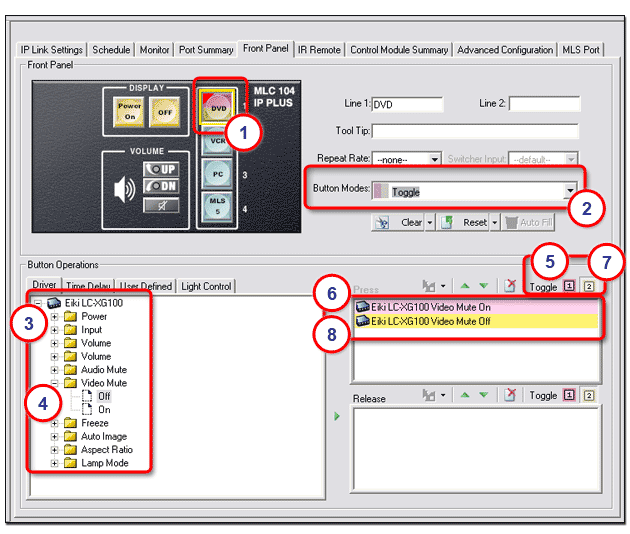Switch to the IR Remote tab

tap(318, 50)
